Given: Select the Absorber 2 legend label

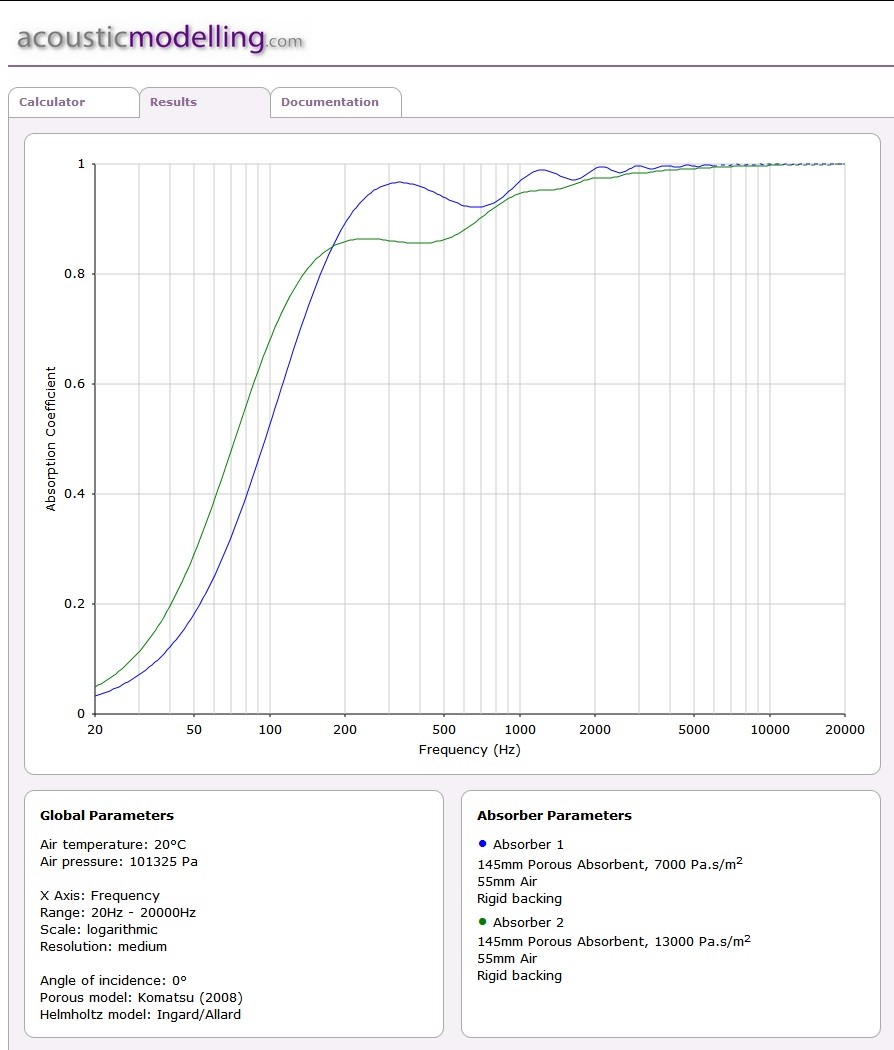Looking at the screenshot, I should [528, 922].
